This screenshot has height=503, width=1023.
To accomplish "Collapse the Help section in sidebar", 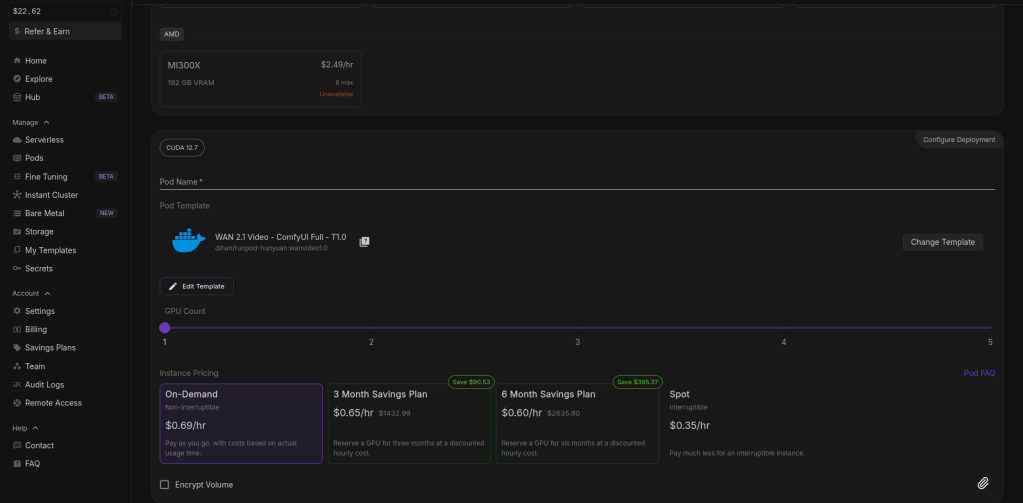I will [x=36, y=427].
